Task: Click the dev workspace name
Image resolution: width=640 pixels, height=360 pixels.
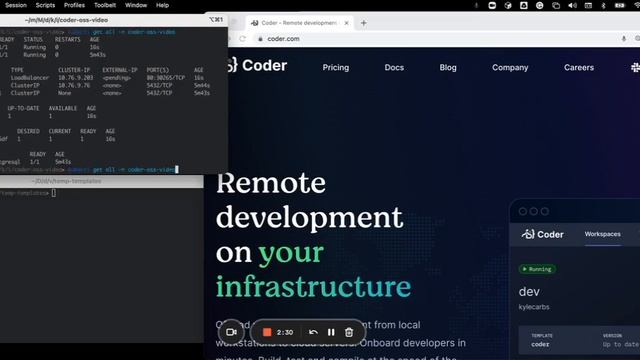Action: pos(529,291)
